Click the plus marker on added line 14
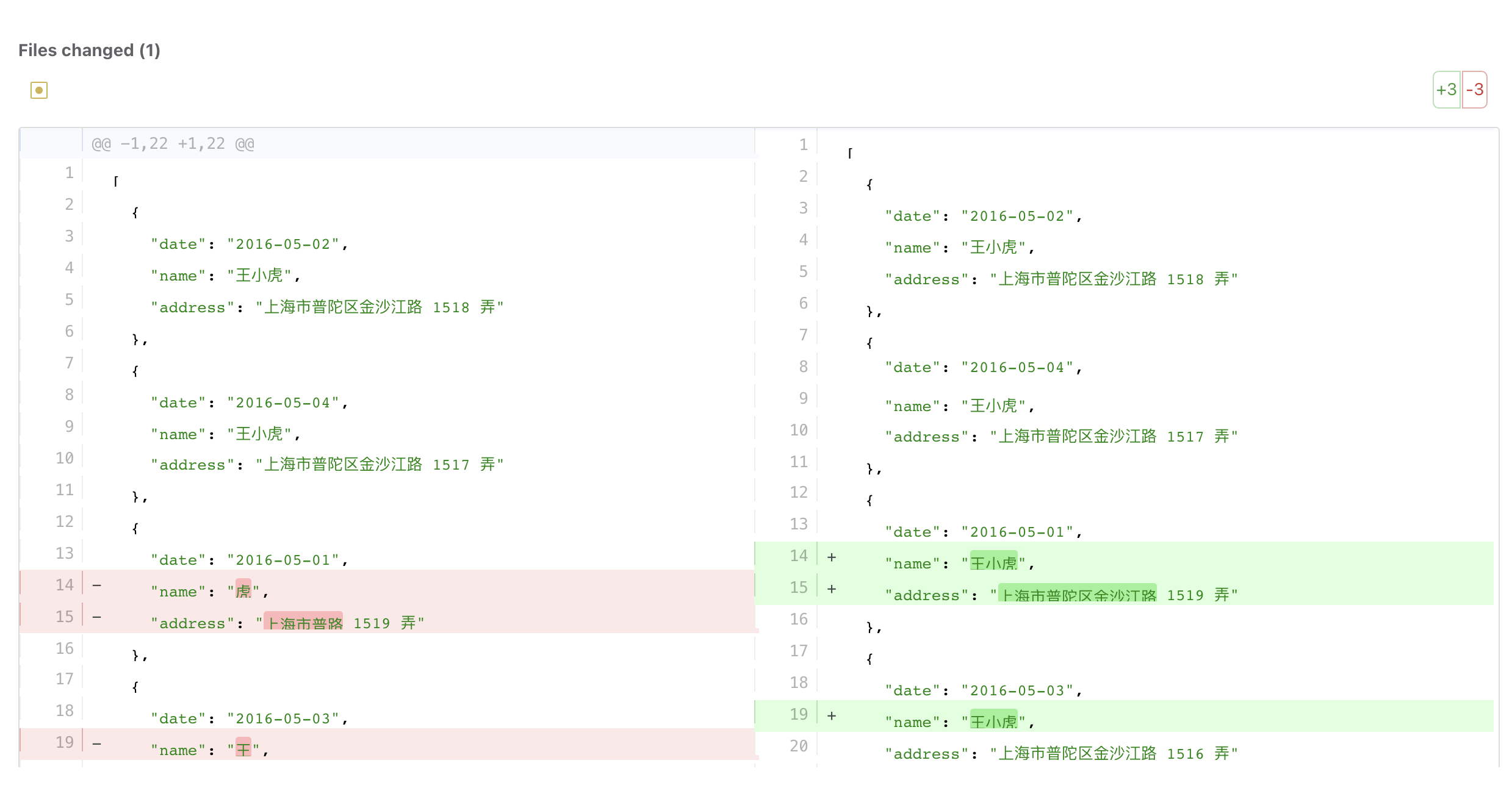This screenshot has width=1512, height=788. (831, 557)
